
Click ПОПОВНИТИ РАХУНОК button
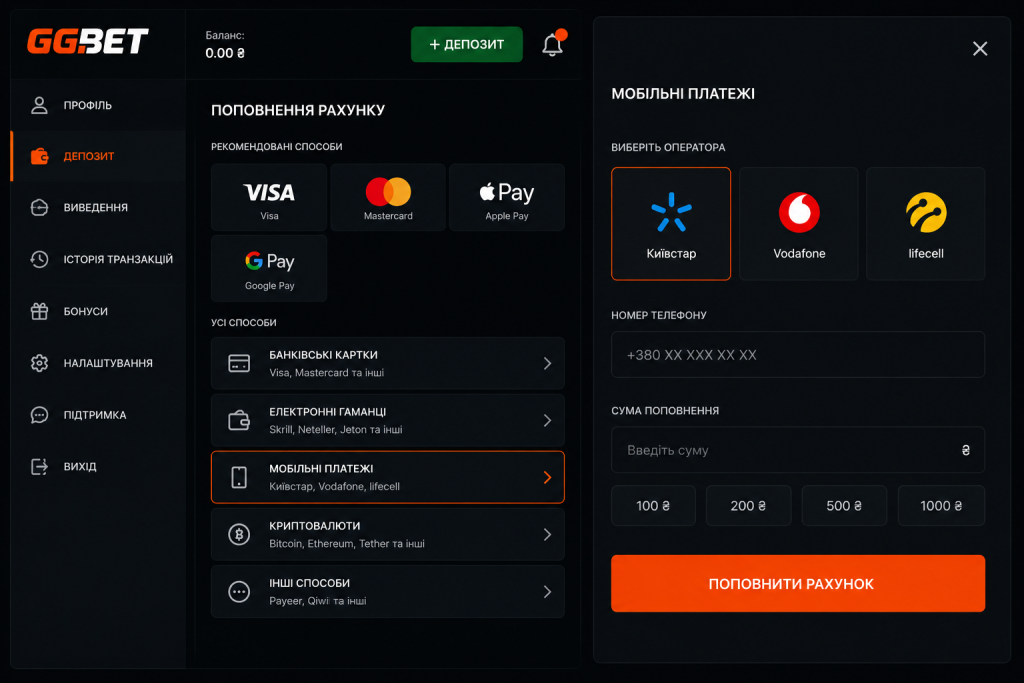[x=798, y=583]
